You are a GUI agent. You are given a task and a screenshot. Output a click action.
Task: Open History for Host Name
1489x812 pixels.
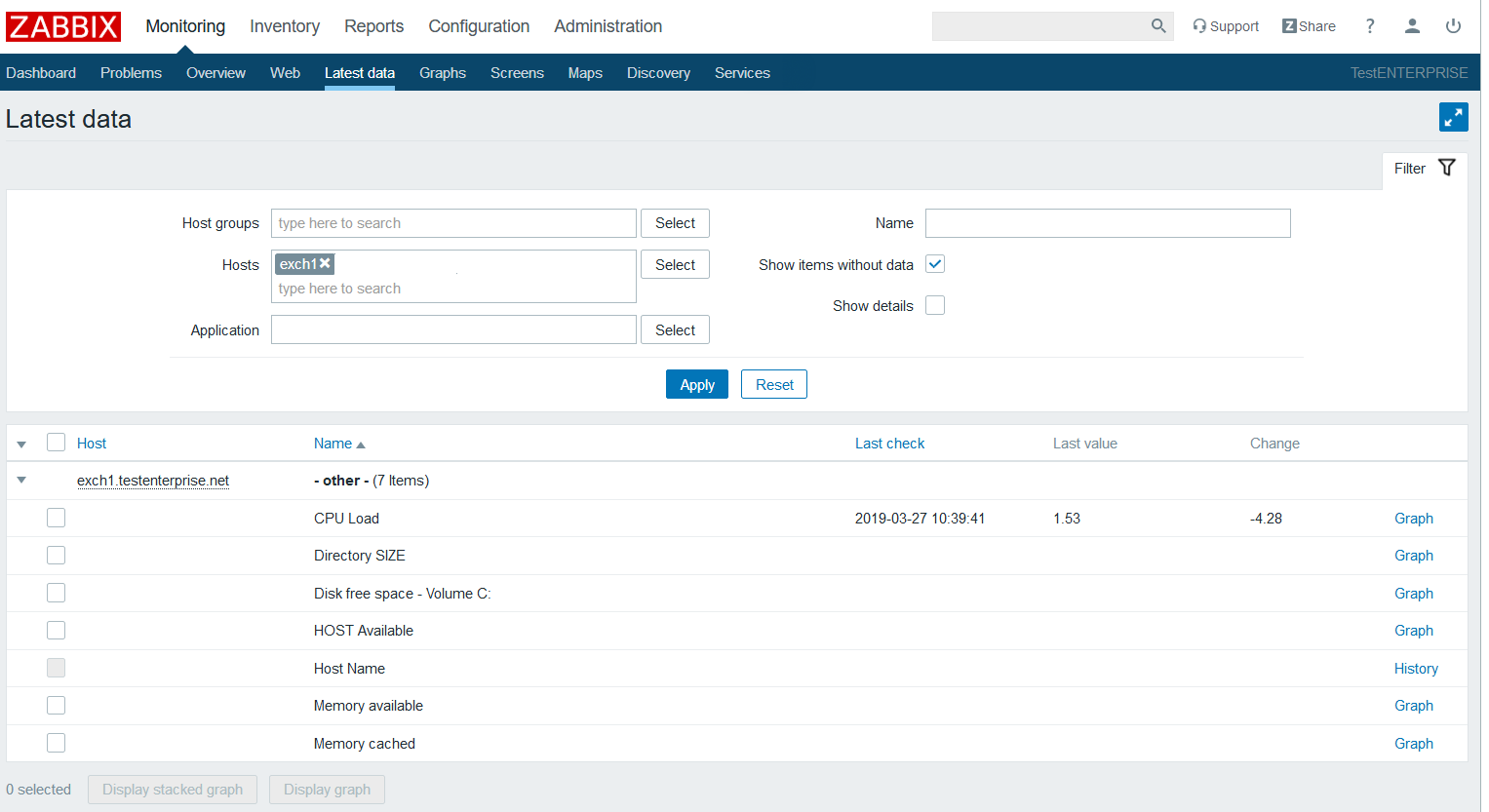click(x=1416, y=669)
